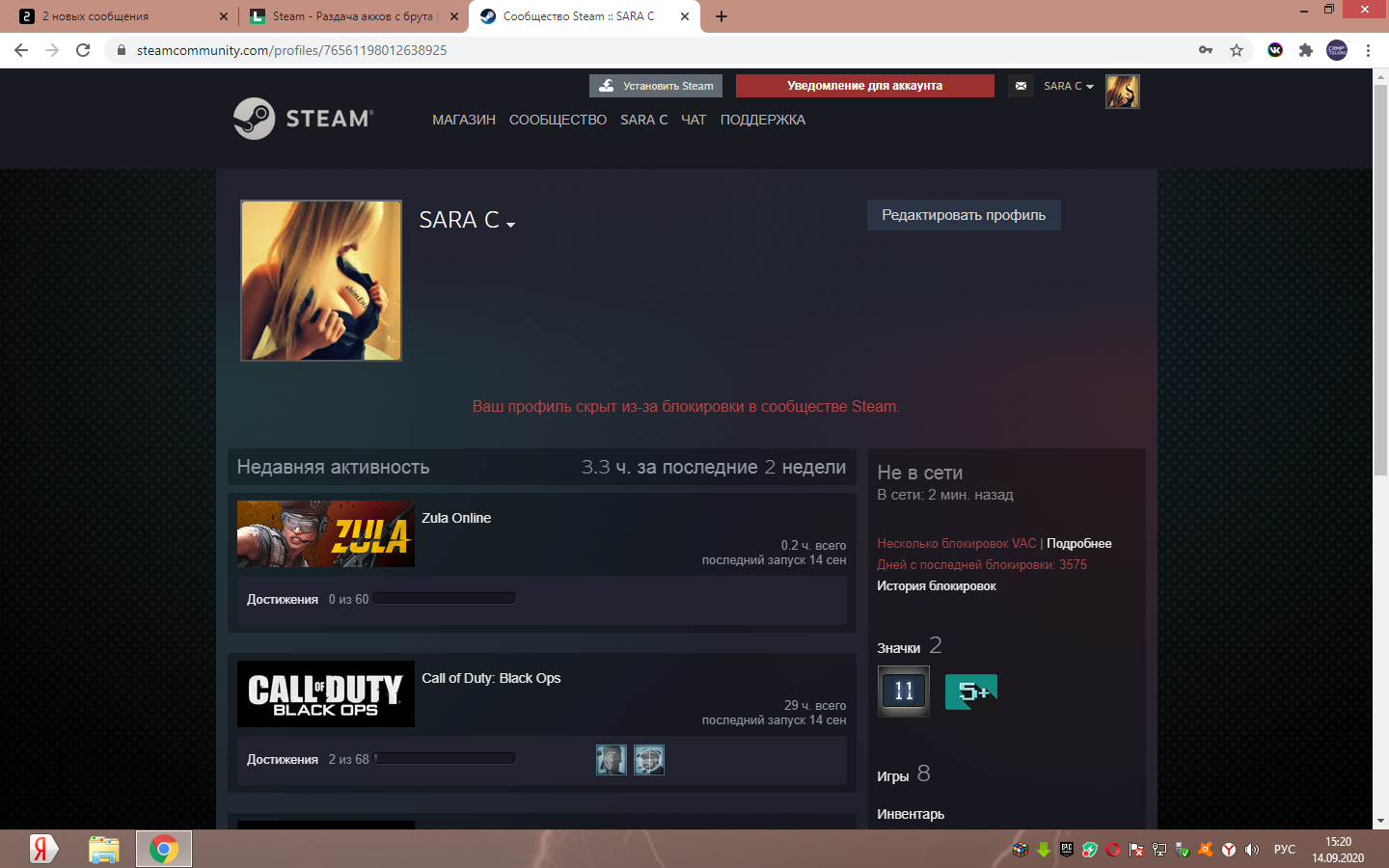Viewport: 1389px width, 868px height.
Task: Click the small avatar in the top bar
Action: [x=1122, y=92]
